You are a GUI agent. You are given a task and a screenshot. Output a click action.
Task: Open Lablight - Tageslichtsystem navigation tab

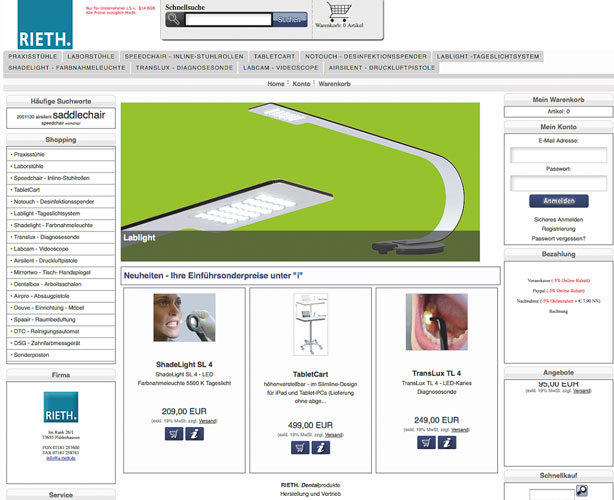pos(488,56)
